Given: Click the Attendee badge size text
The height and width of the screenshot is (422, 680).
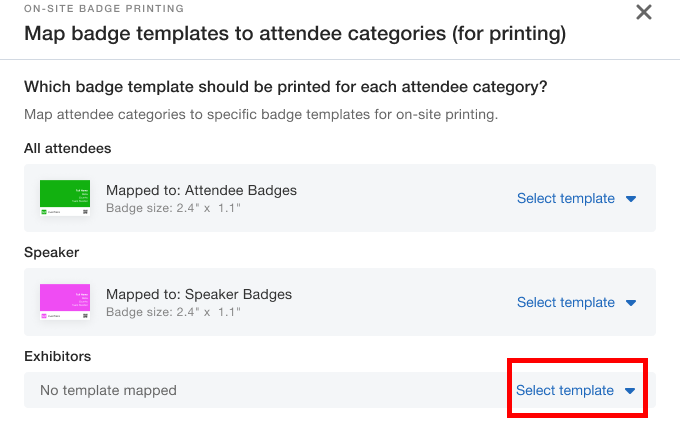Looking at the screenshot, I should click(173, 208).
